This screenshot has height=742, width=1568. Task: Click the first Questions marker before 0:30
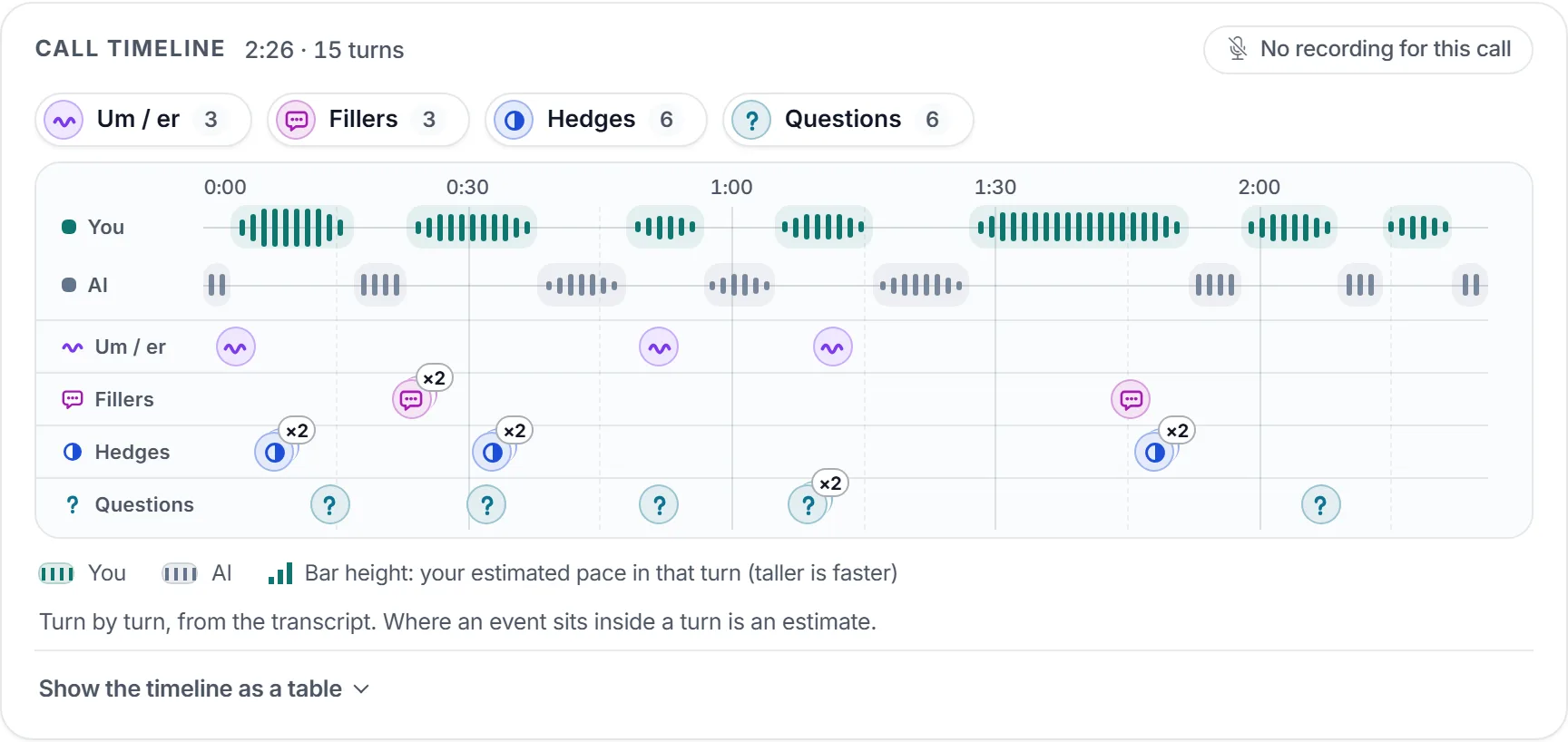(330, 504)
